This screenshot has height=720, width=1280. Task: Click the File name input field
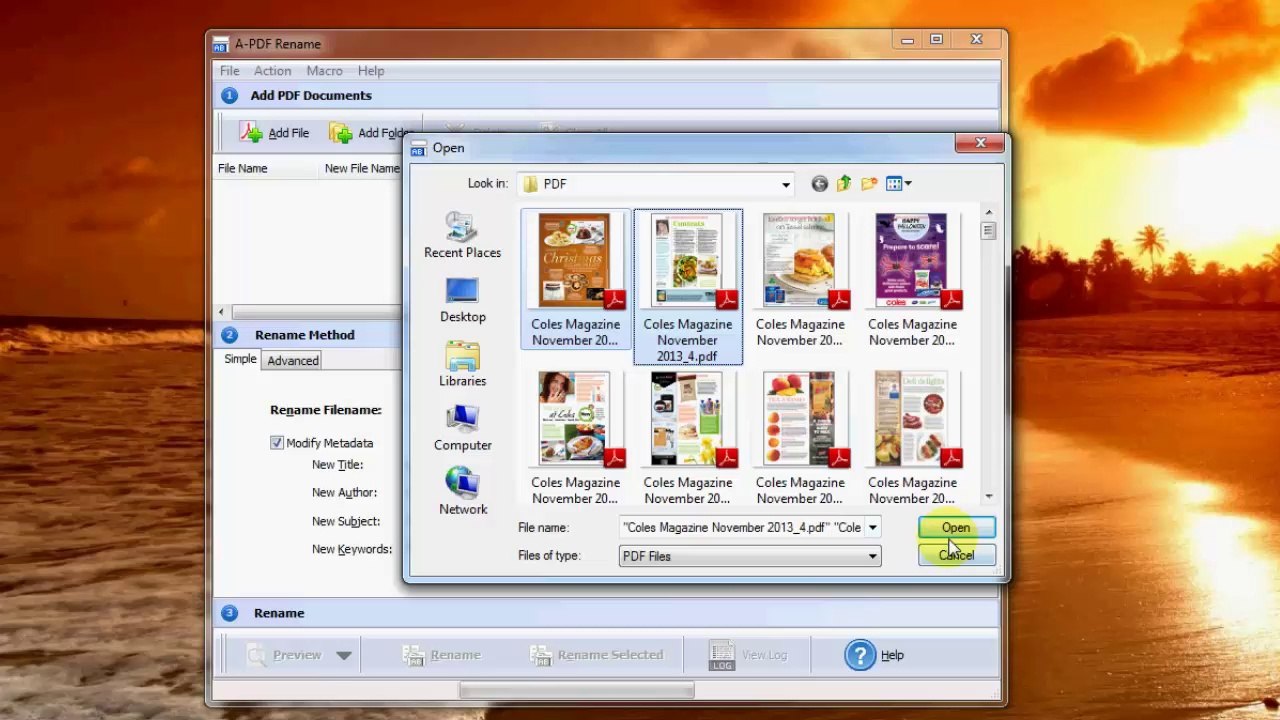click(742, 528)
